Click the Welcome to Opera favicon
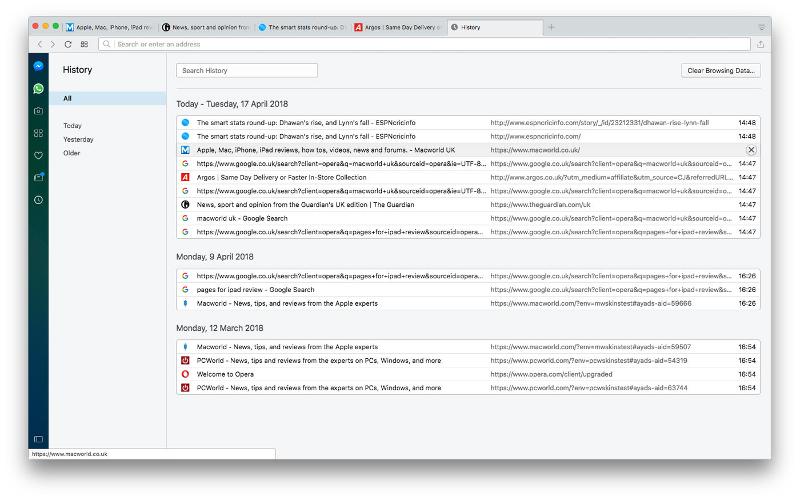Viewport: 800px width, 500px height. [x=185, y=374]
